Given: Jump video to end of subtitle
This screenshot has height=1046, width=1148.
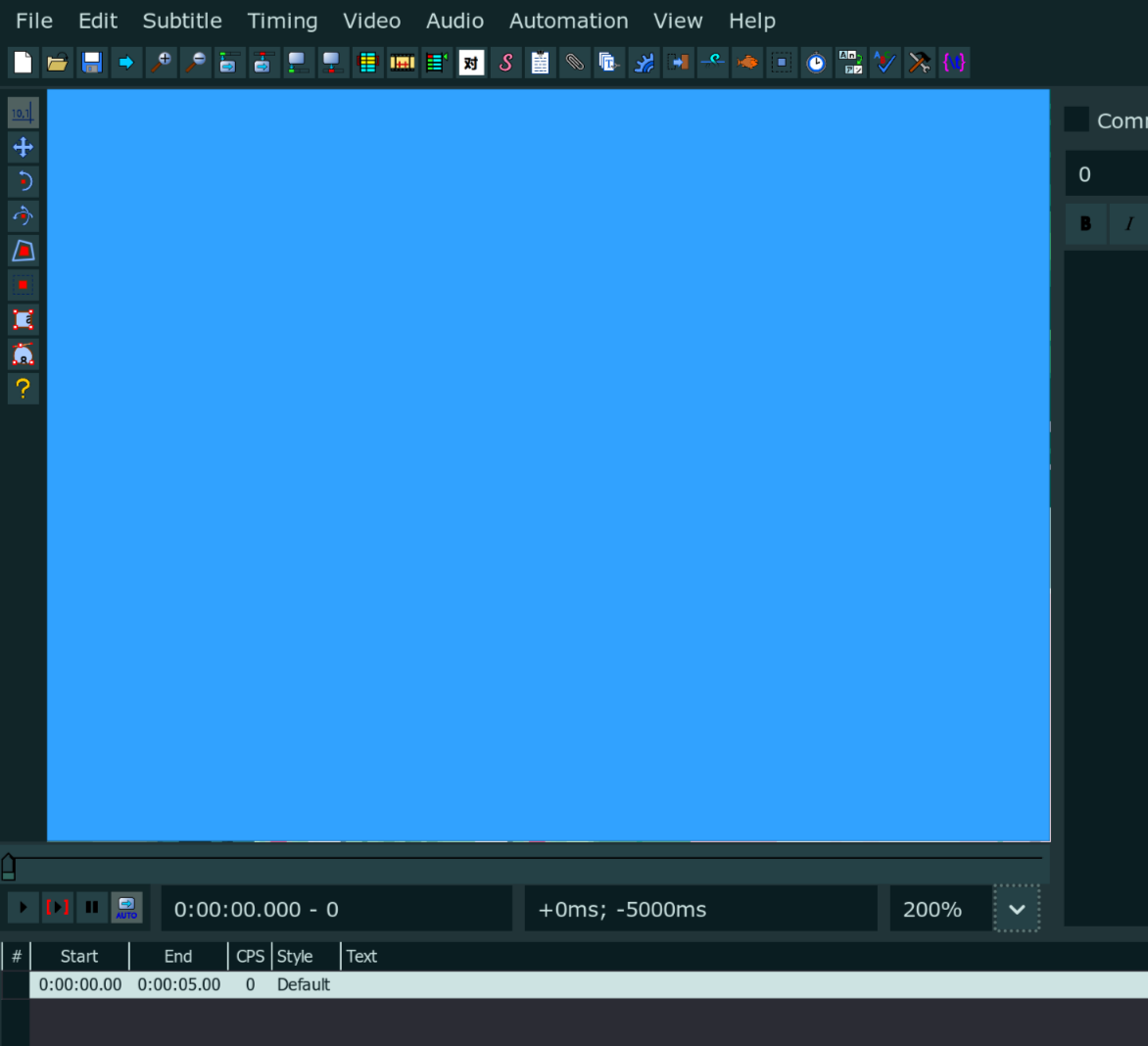Looking at the screenshot, I should [x=263, y=63].
